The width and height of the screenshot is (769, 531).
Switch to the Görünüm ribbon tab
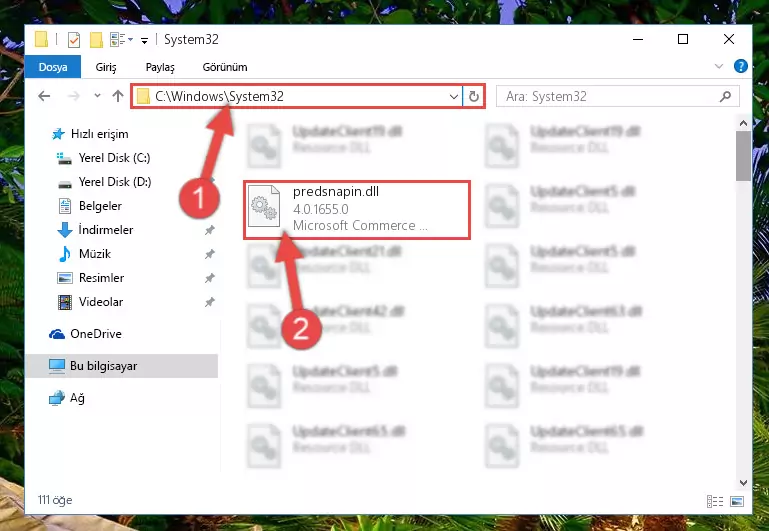pos(225,67)
